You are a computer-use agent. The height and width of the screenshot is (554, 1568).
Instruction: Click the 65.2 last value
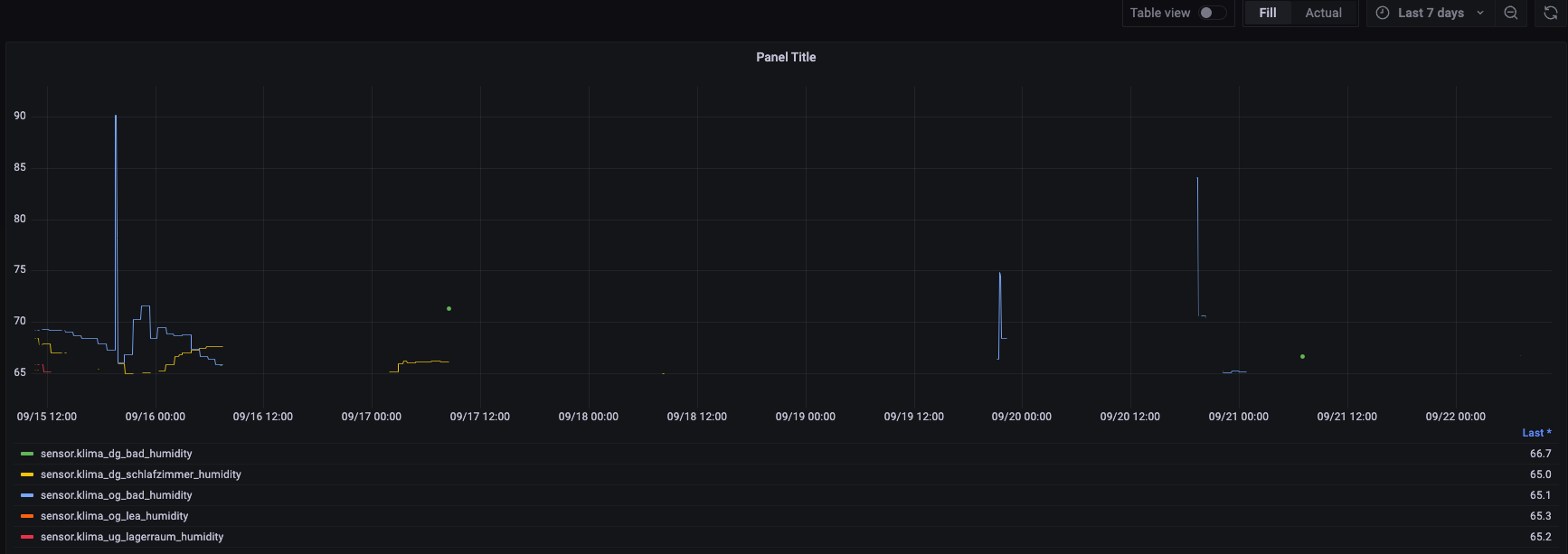click(x=1540, y=537)
